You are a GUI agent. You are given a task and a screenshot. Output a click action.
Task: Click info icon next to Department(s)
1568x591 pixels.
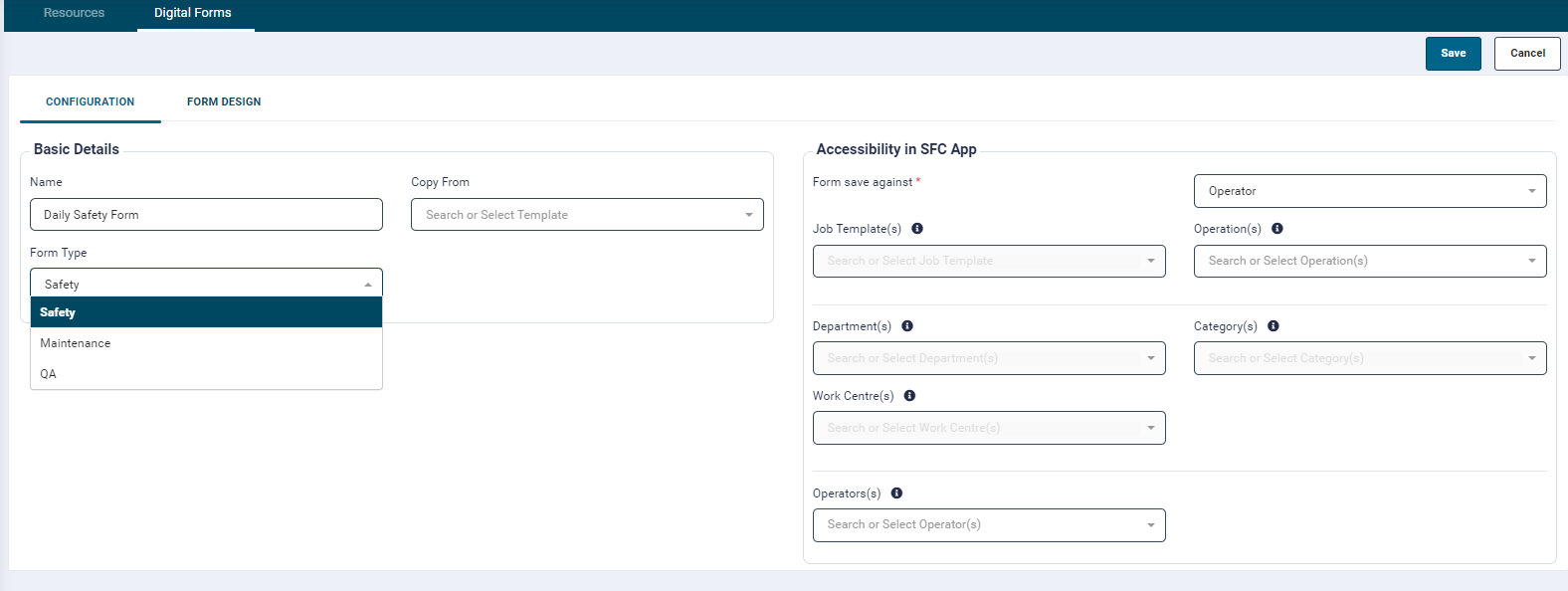907,326
